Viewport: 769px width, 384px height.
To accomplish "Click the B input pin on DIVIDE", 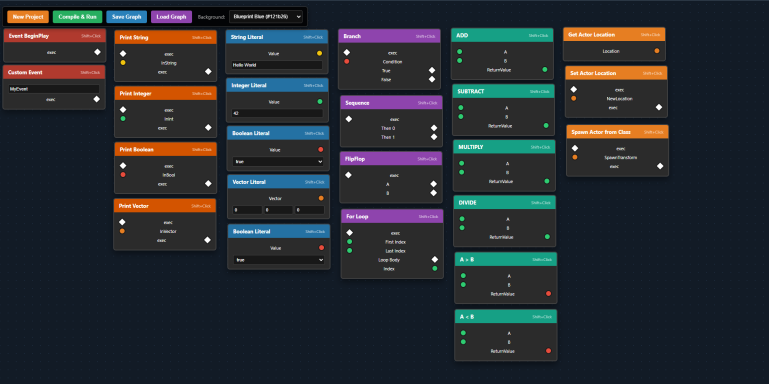I will [x=462, y=228].
